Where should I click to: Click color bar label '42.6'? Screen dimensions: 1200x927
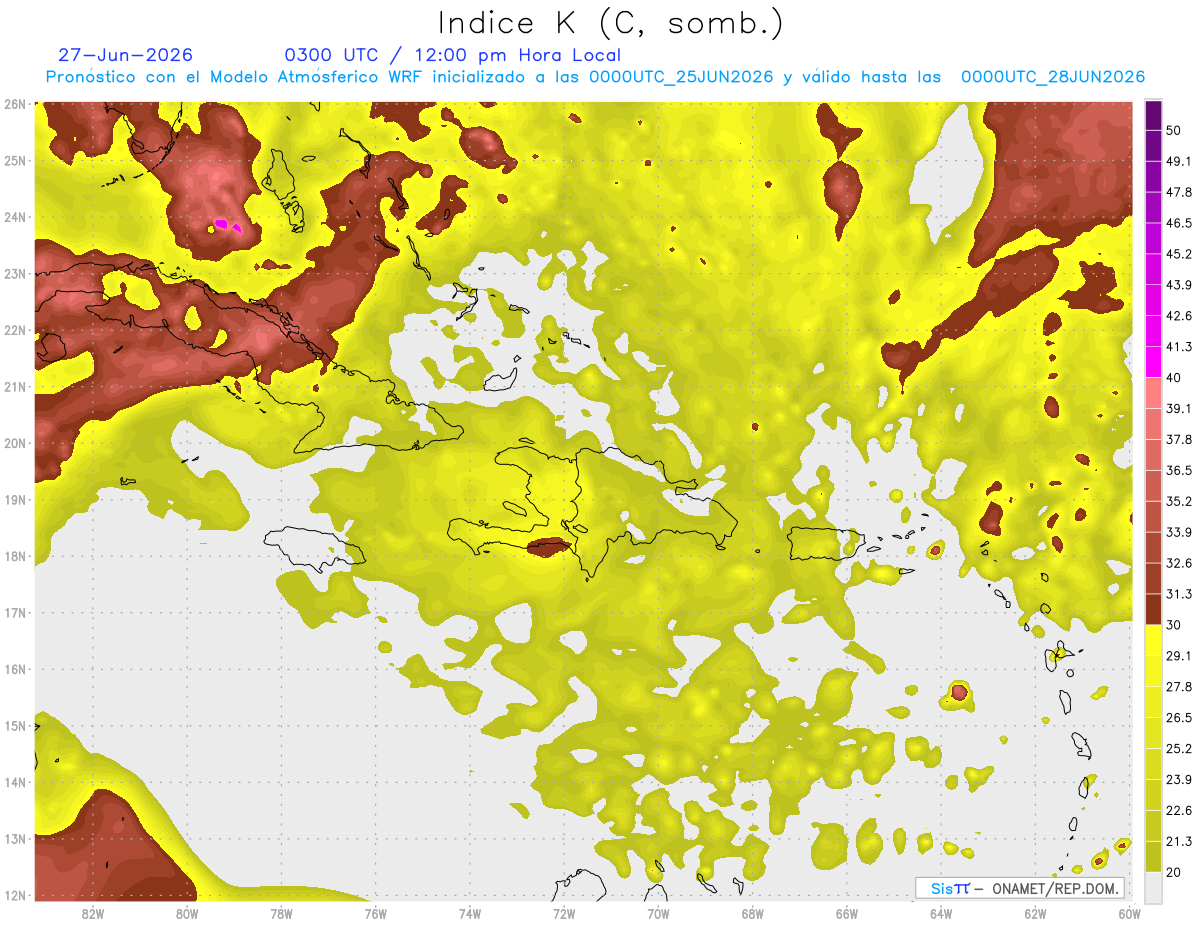pos(1179,316)
